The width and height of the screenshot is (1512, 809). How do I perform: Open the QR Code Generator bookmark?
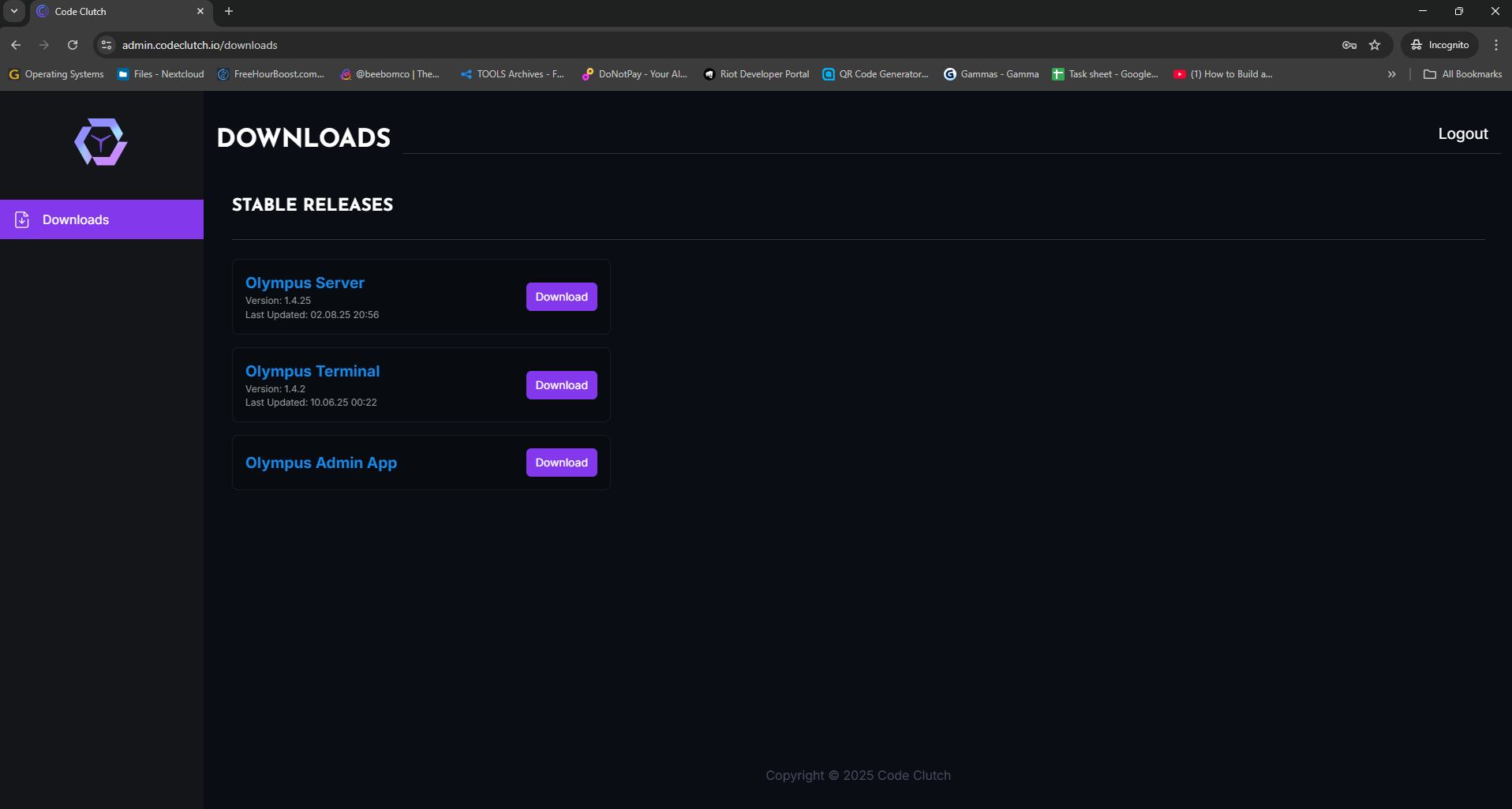875,73
